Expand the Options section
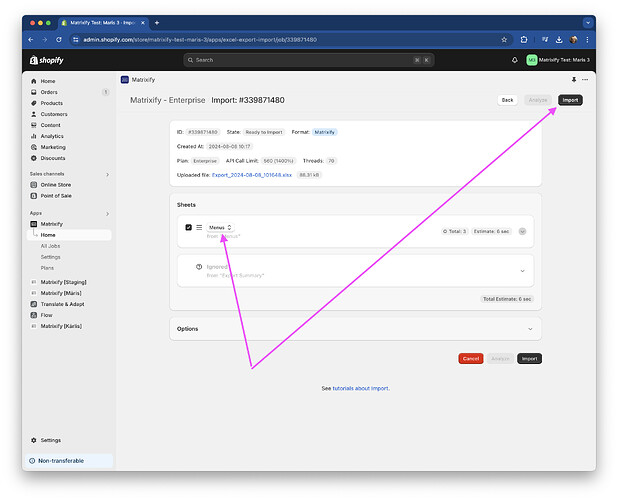Image resolution: width=618 pixels, height=500 pixels. click(530, 329)
